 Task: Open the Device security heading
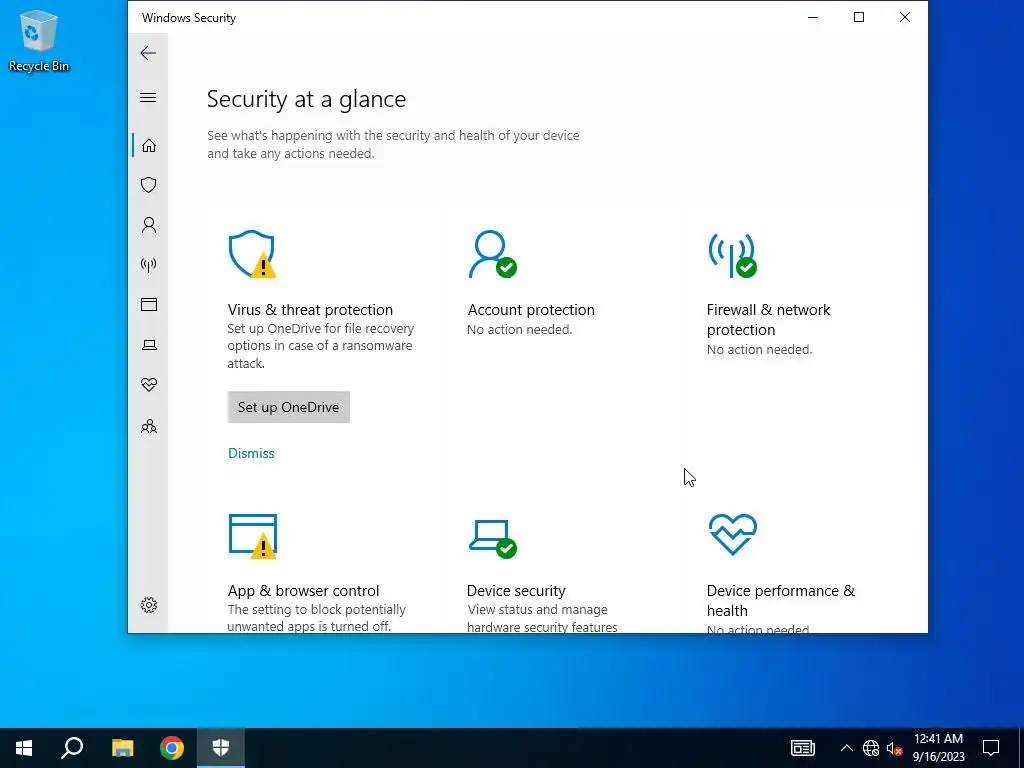[x=516, y=590]
